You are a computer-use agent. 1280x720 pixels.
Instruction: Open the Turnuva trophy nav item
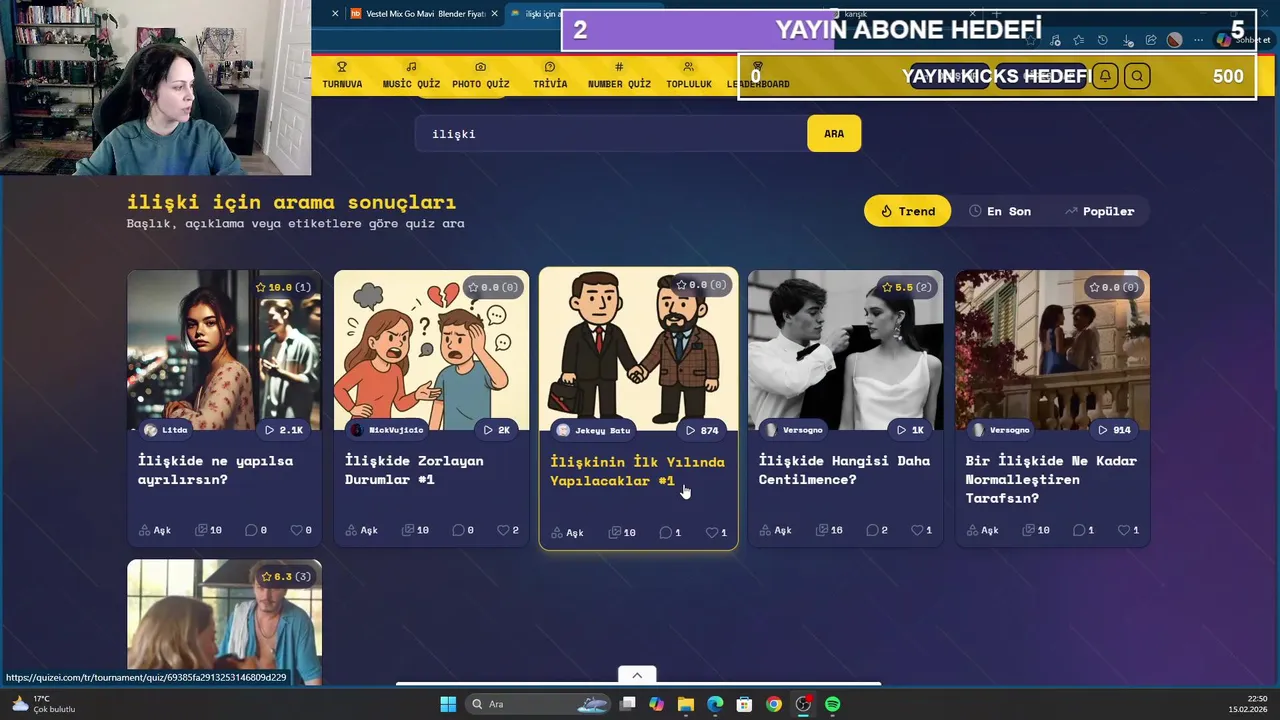click(x=342, y=76)
